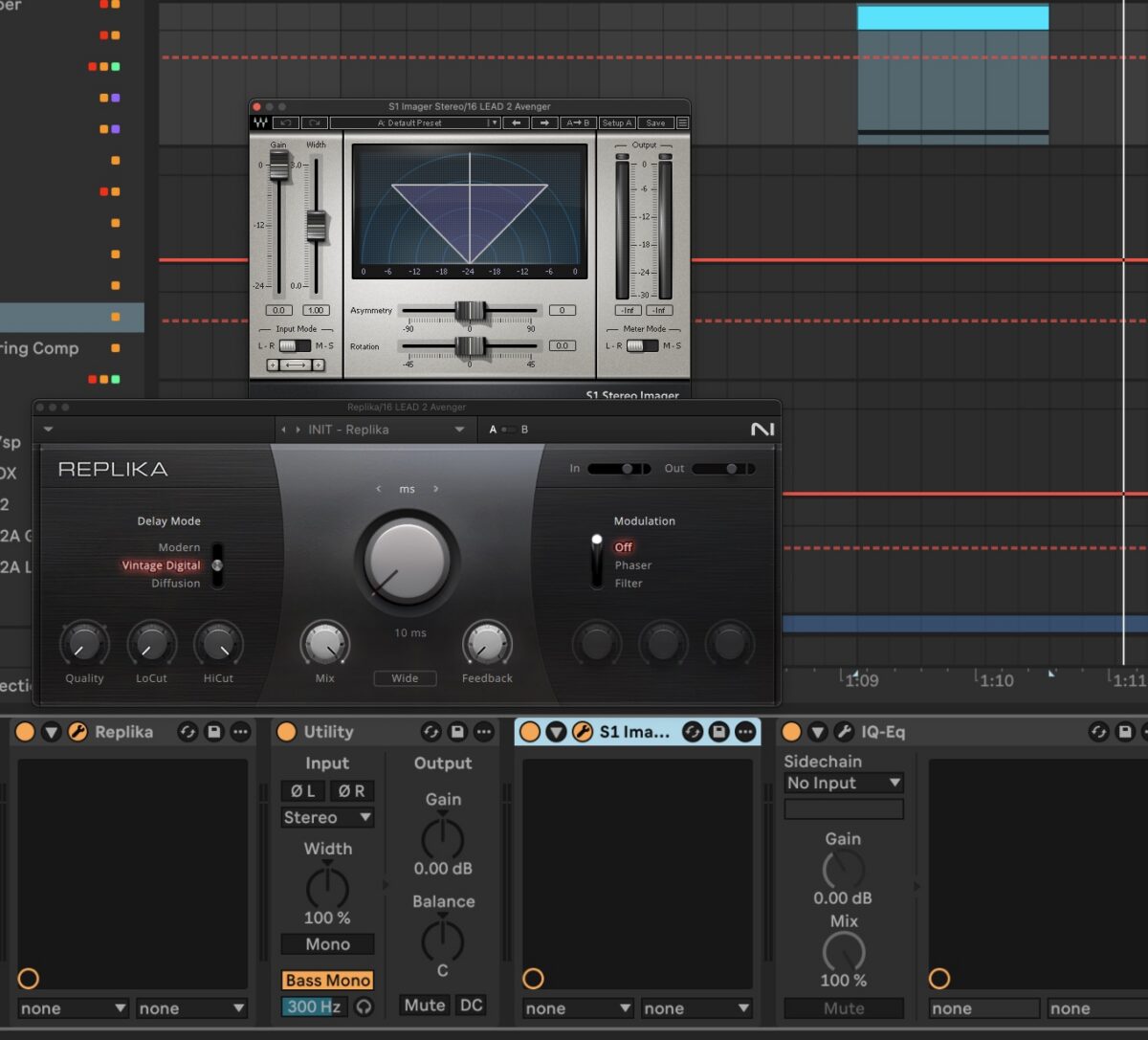Go to next Replika preset arrow
Viewport: 1148px width, 1040px height.
click(298, 430)
